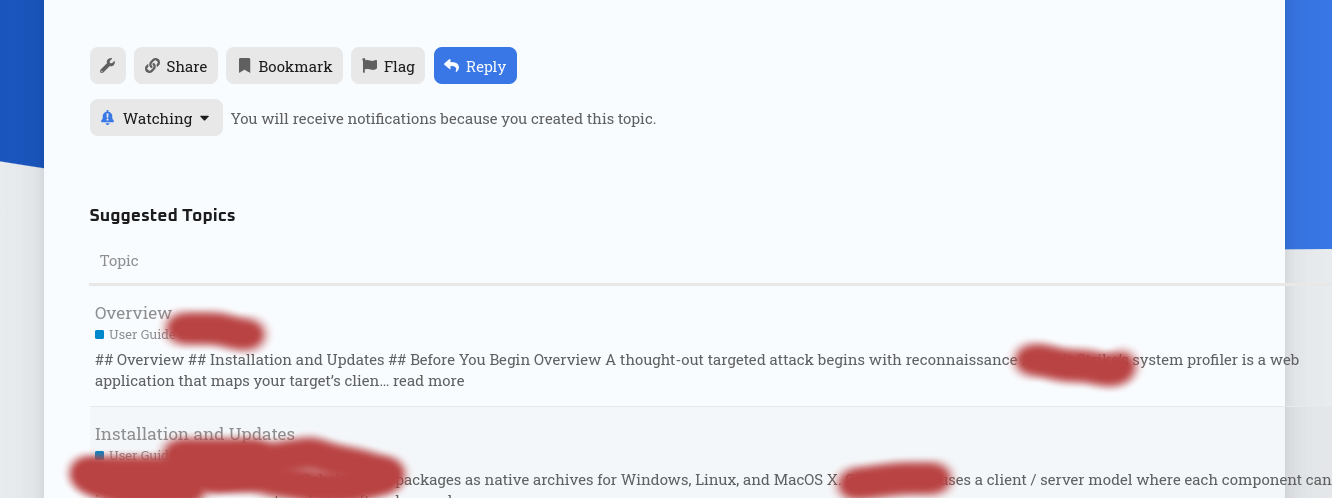1332x498 pixels.
Task: Click the curved reply arrow icon
Action: pos(452,66)
